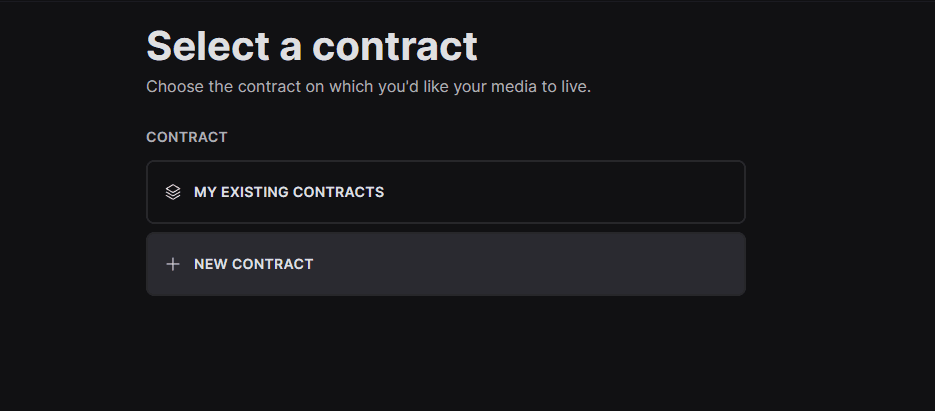Expand the My Existing Contracts card

pyautogui.click(x=446, y=192)
